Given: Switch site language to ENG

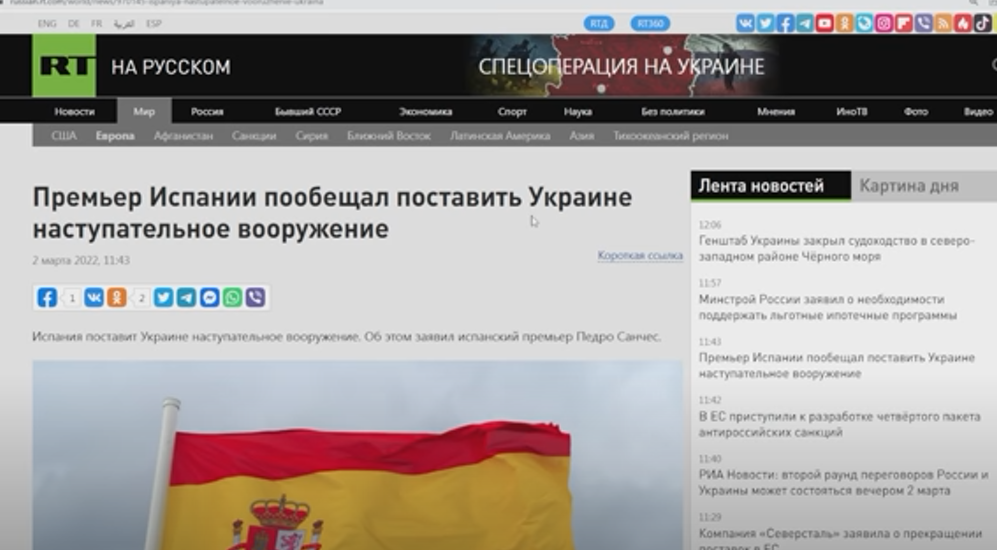Looking at the screenshot, I should 47,23.
